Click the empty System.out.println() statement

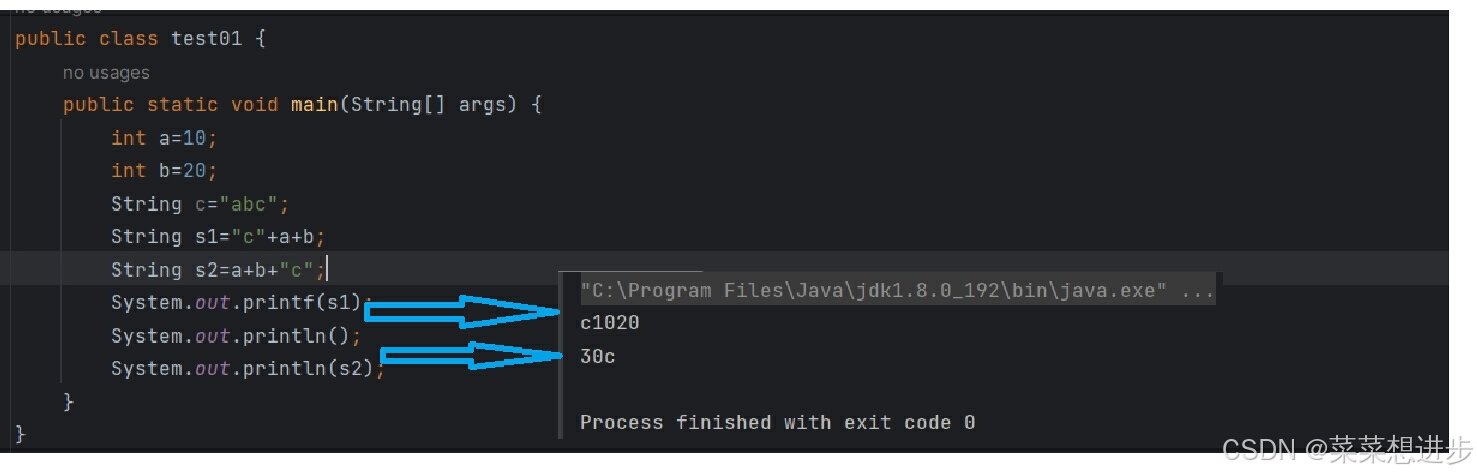tap(236, 335)
